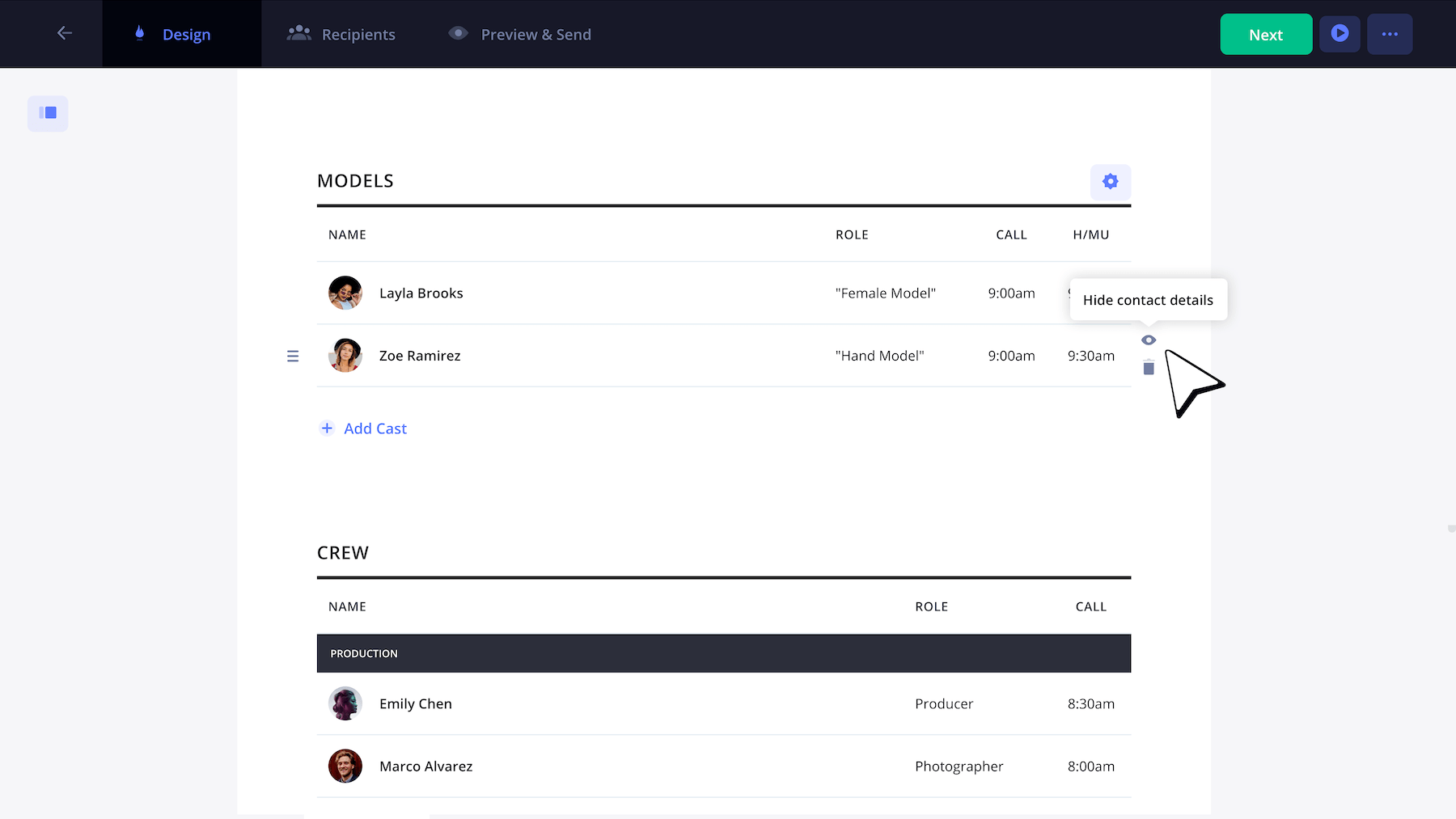Go back using the arrow icon

pos(65,33)
